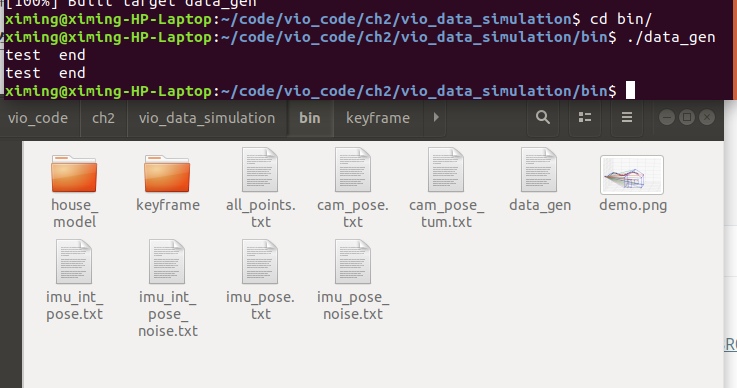Navigate to vio_code in path bar
Screen dimensions: 737x388
point(38,118)
